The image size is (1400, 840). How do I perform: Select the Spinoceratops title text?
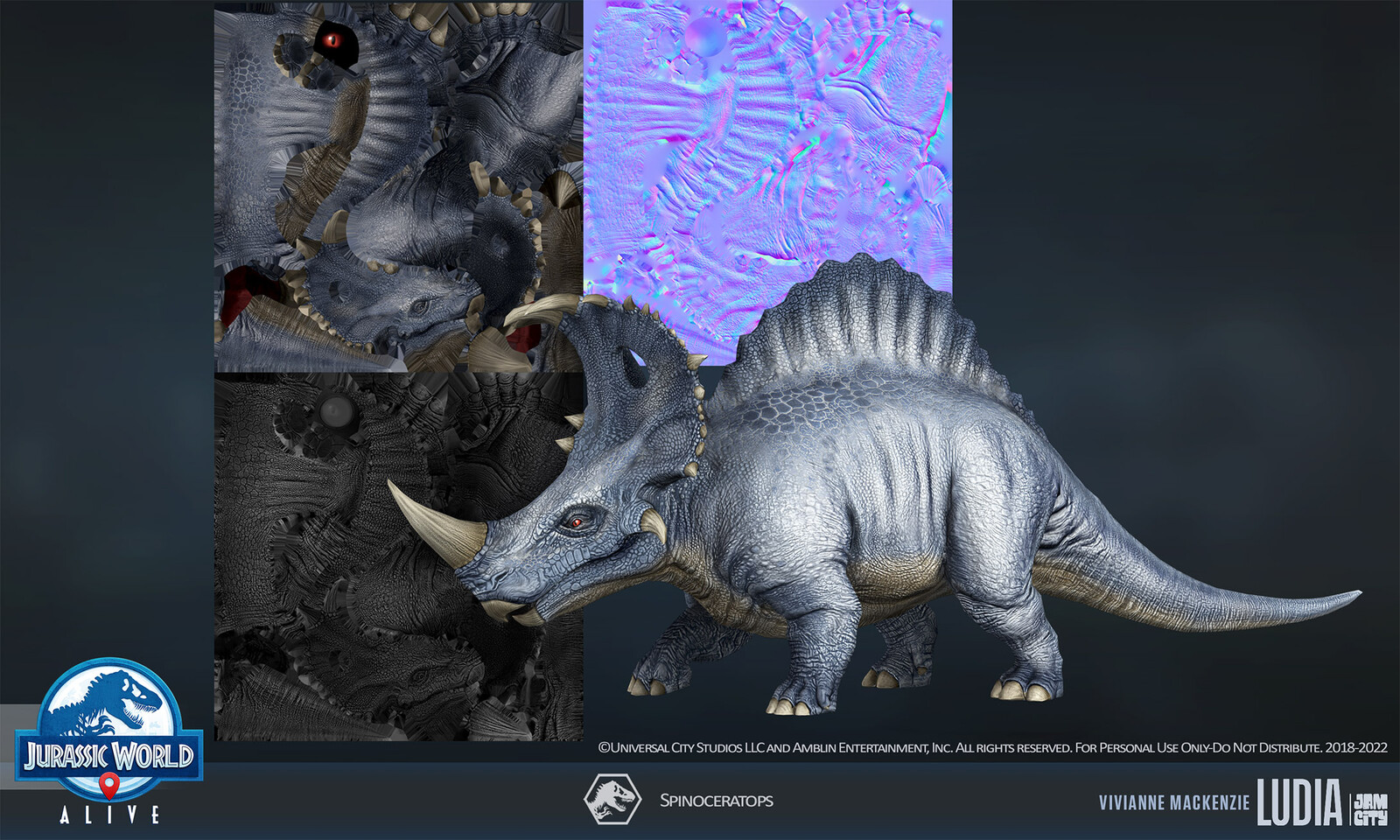click(x=716, y=801)
